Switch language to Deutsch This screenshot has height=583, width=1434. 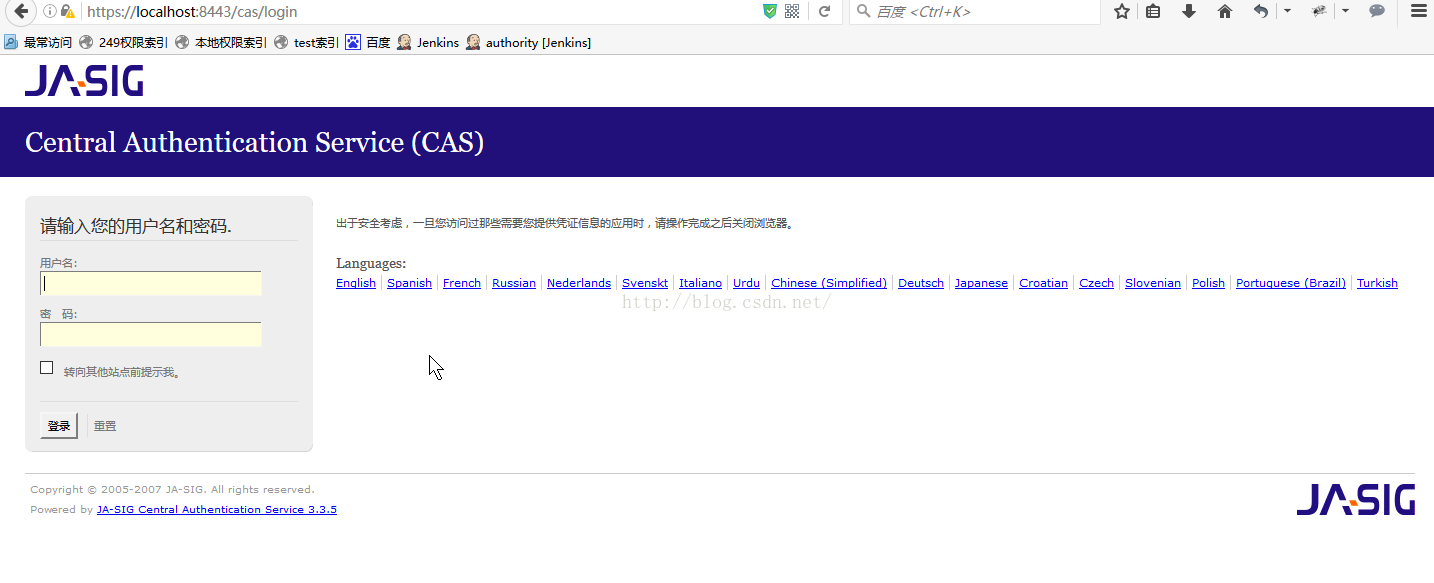click(921, 283)
